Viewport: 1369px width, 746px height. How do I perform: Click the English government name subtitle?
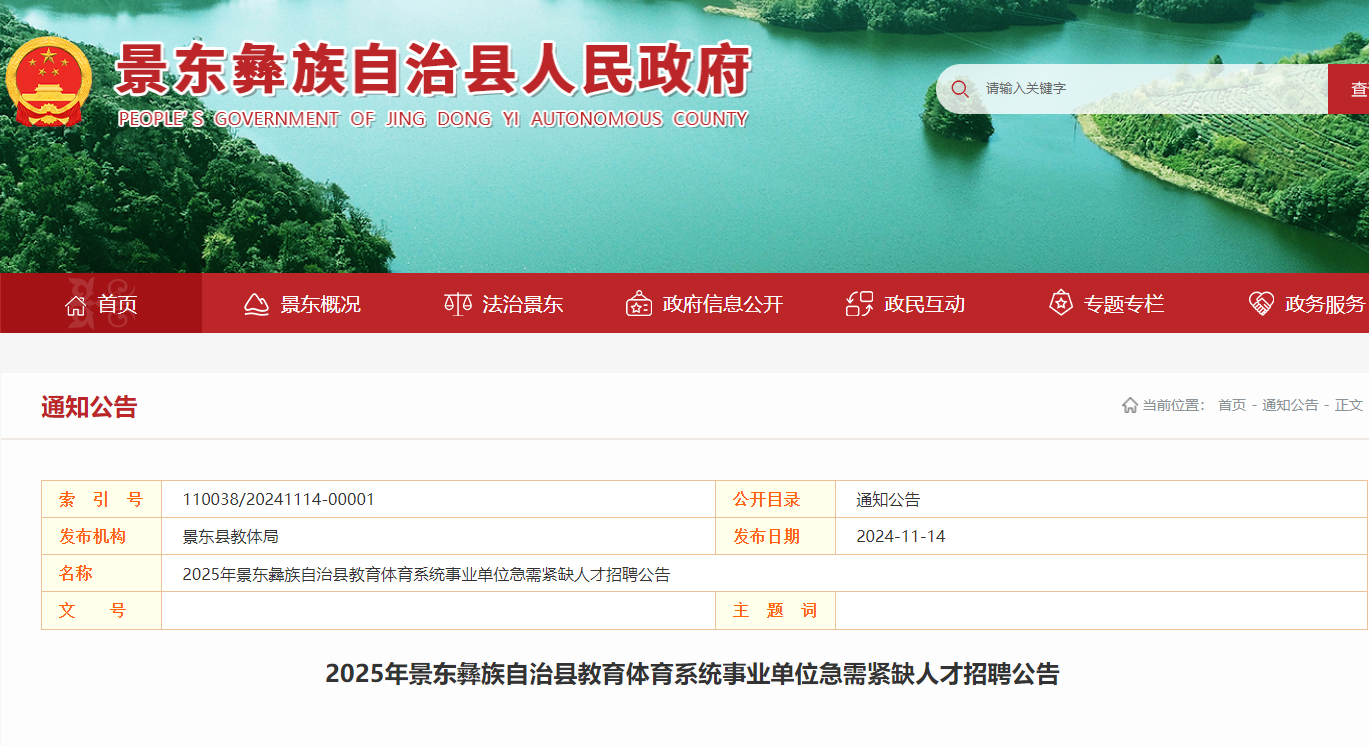433,119
